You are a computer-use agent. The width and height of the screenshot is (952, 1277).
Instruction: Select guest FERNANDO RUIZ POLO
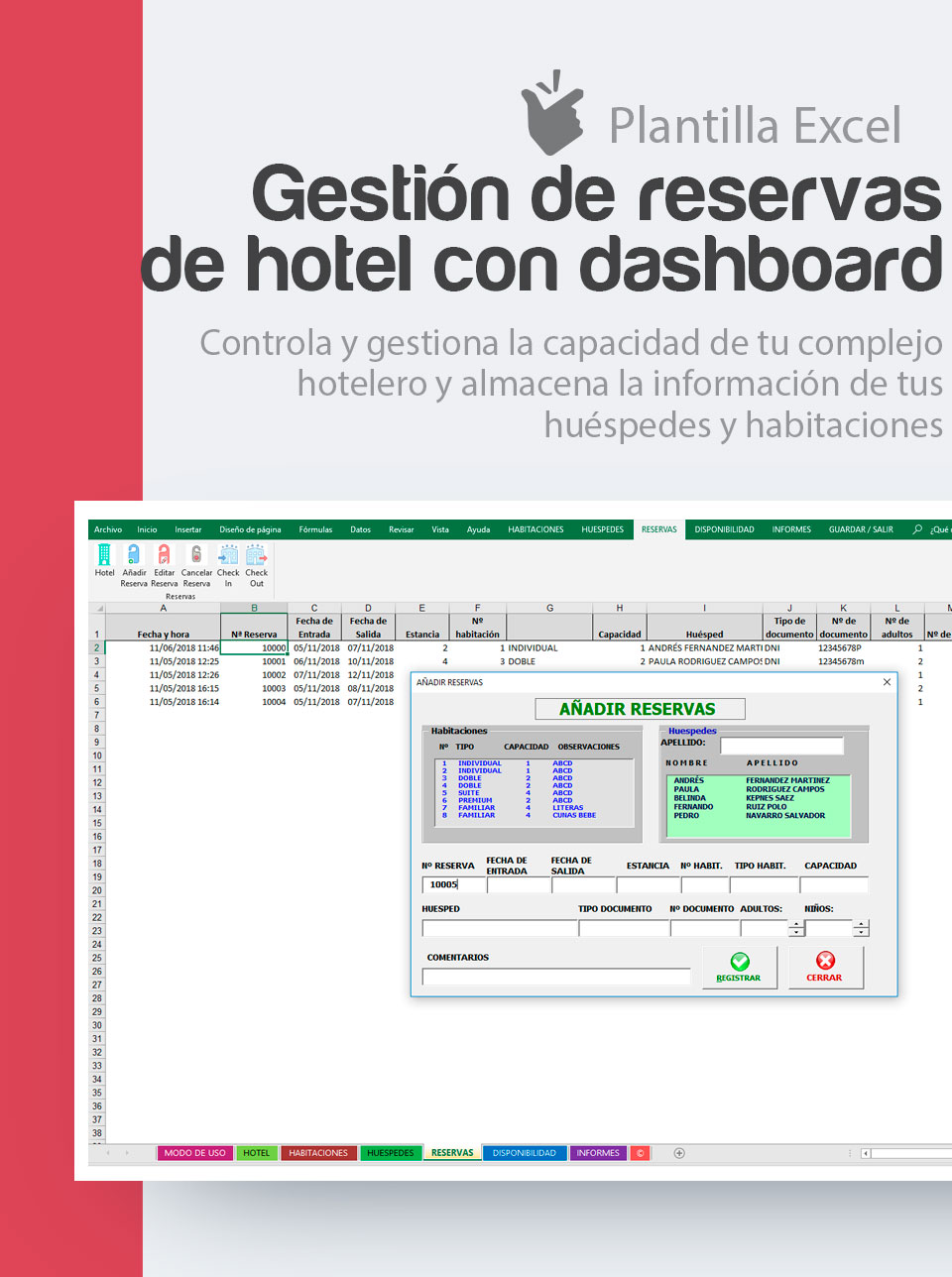pyautogui.click(x=758, y=807)
